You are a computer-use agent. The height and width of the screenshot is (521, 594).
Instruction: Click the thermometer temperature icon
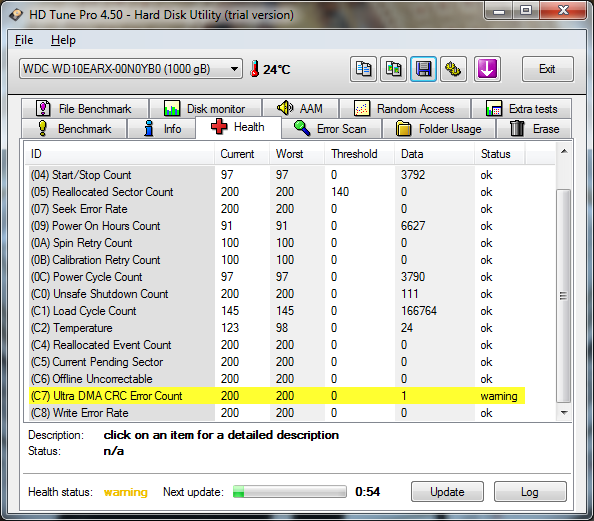[x=255, y=69]
